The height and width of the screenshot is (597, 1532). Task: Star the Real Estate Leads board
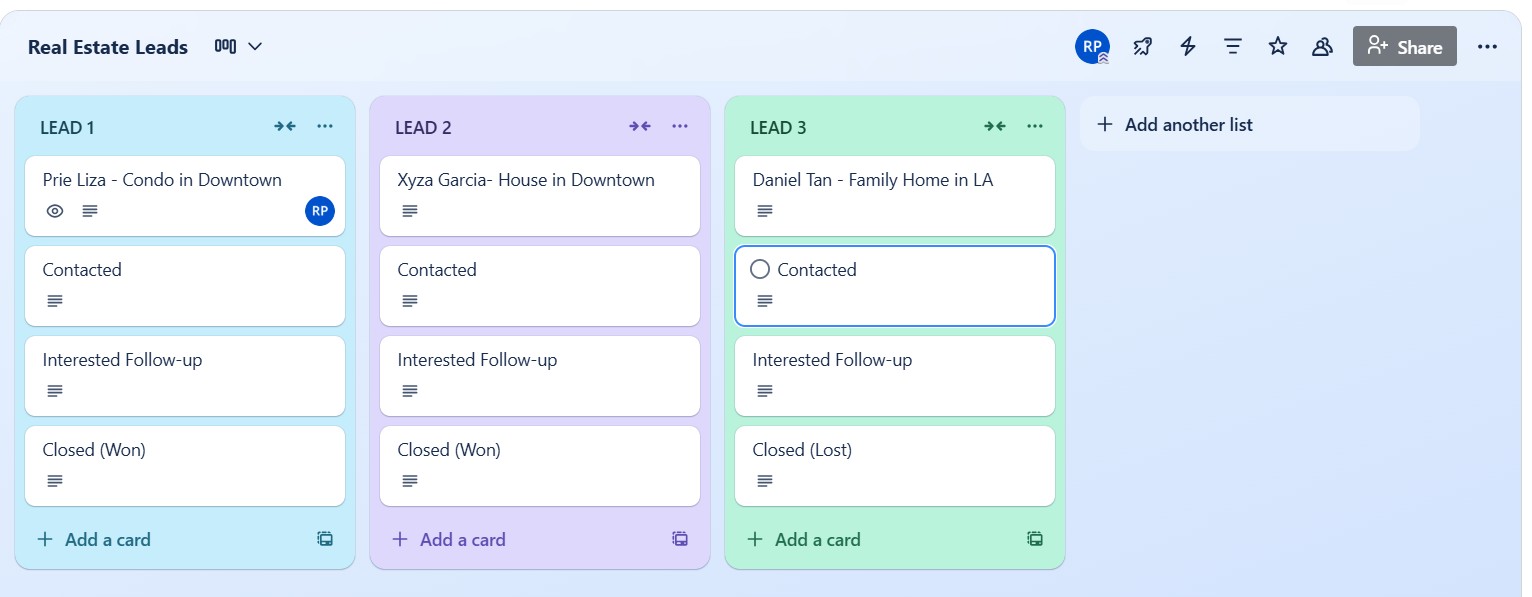pos(1278,46)
